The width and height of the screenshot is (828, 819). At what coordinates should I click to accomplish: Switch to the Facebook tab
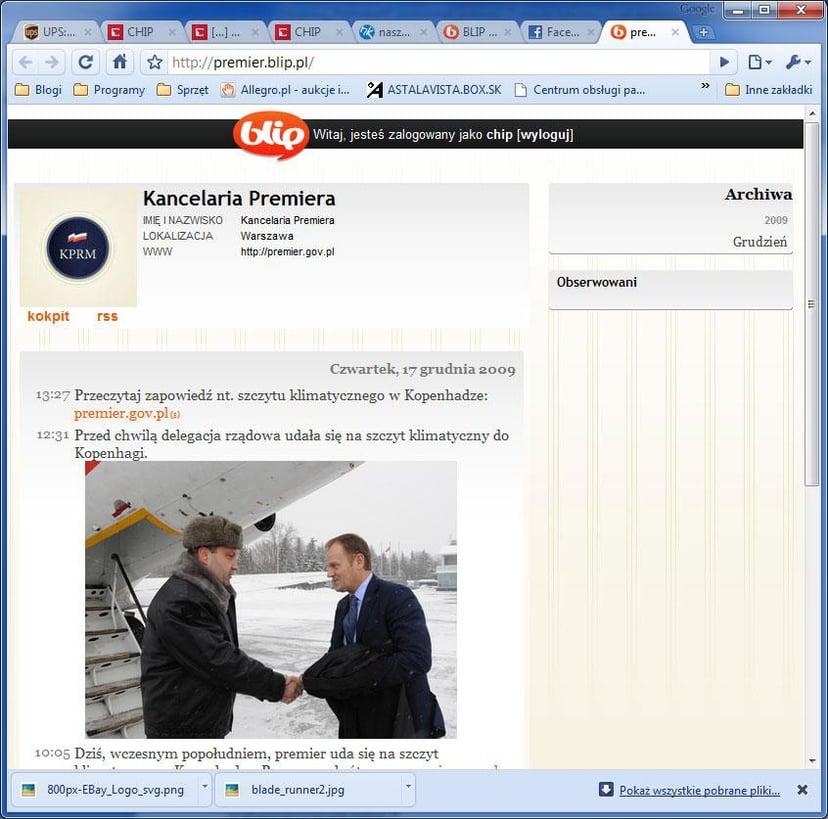pyautogui.click(x=556, y=31)
